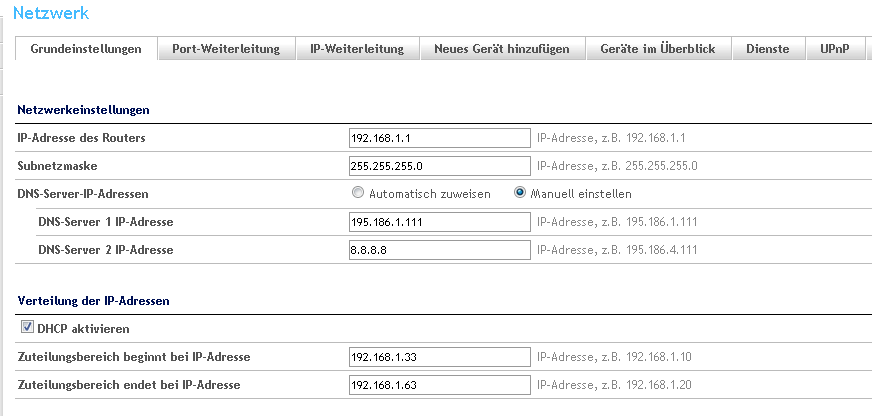Open the UPnP tab
Image resolution: width=872 pixels, height=416 pixels.
pyautogui.click(x=834, y=49)
